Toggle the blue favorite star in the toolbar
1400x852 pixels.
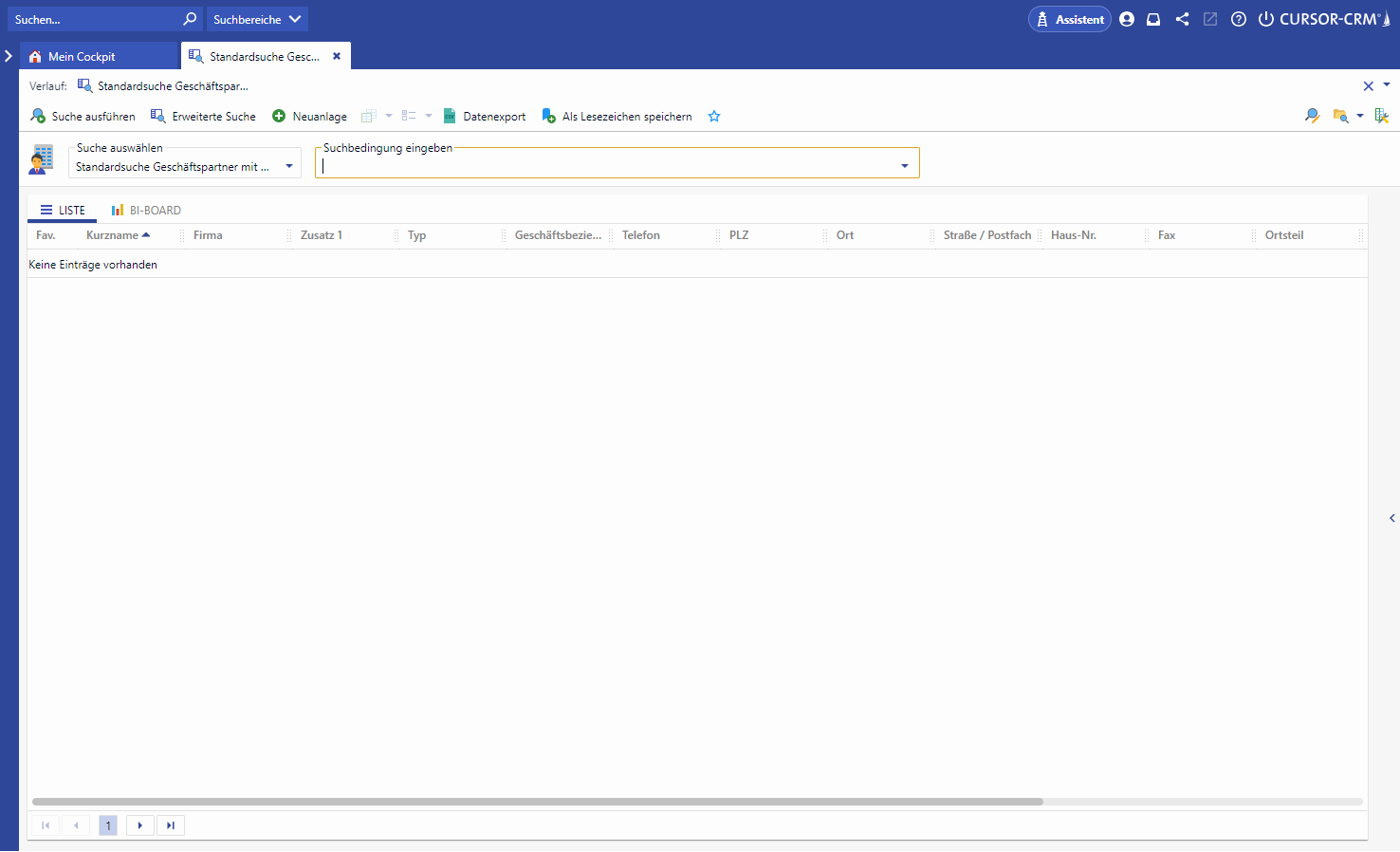tap(713, 116)
